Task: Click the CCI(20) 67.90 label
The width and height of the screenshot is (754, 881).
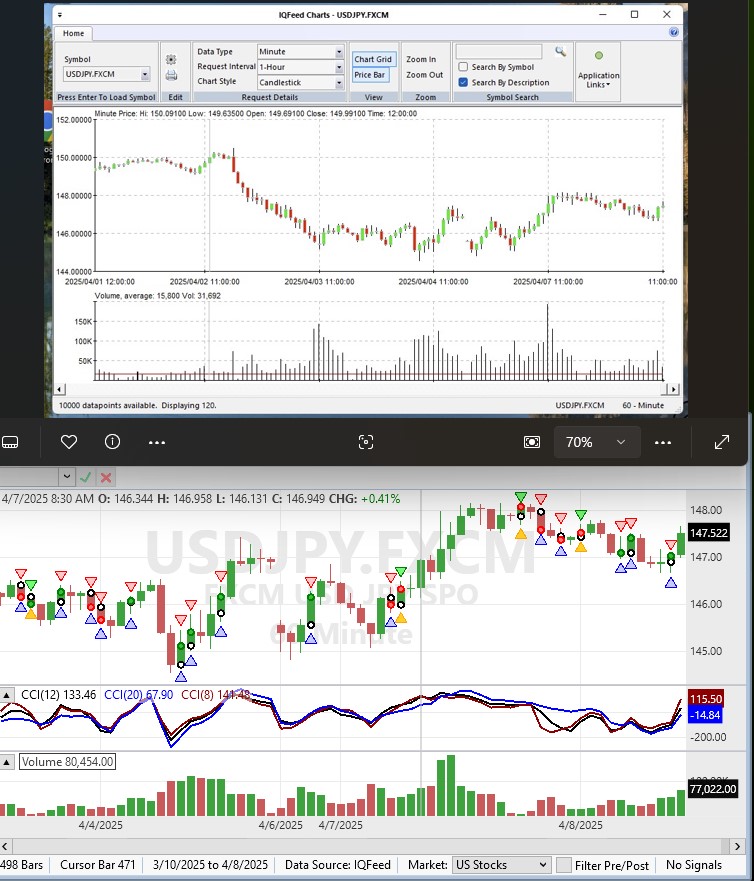Action: click(x=139, y=695)
